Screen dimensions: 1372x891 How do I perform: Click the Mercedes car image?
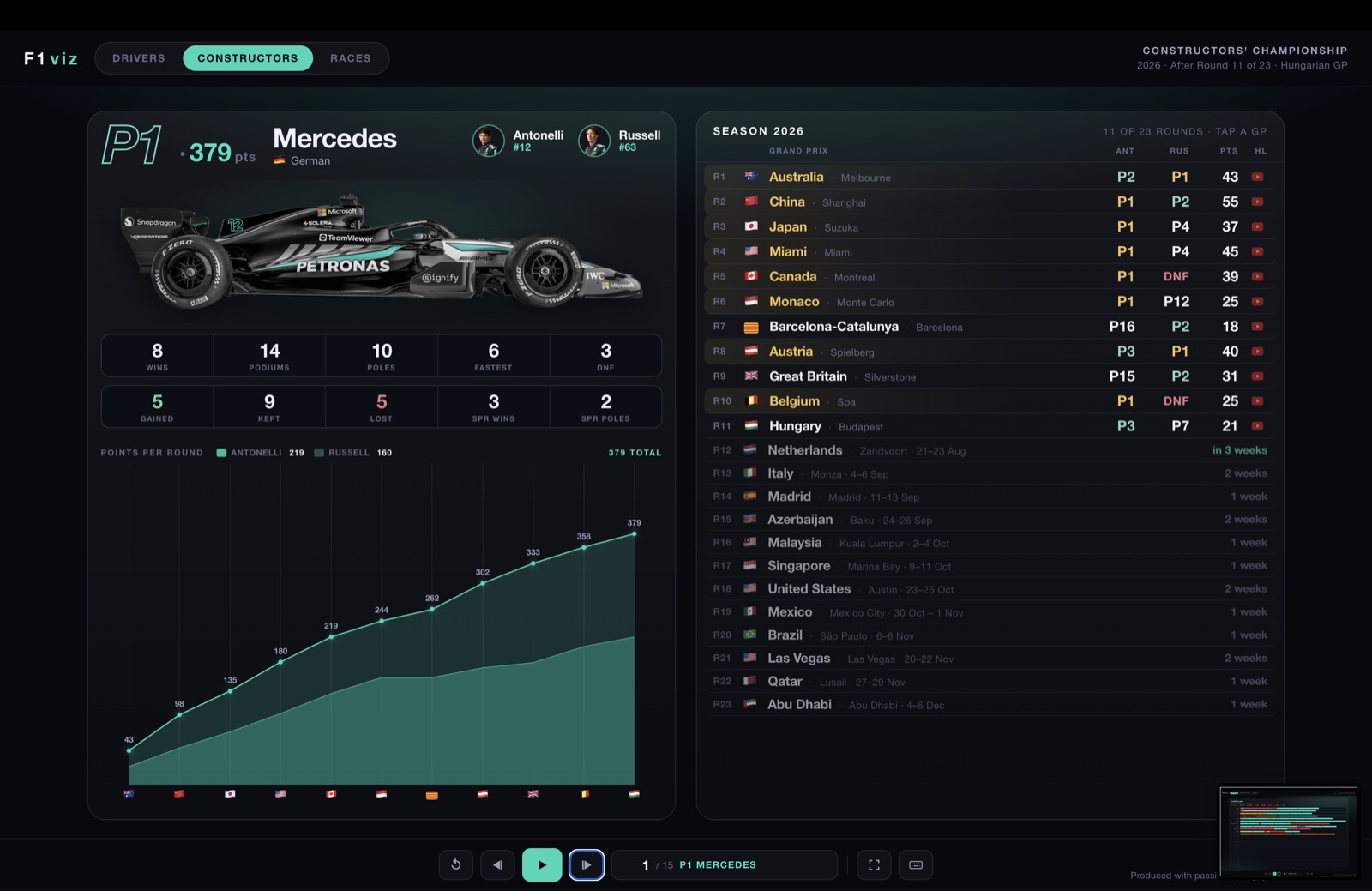pos(382,250)
